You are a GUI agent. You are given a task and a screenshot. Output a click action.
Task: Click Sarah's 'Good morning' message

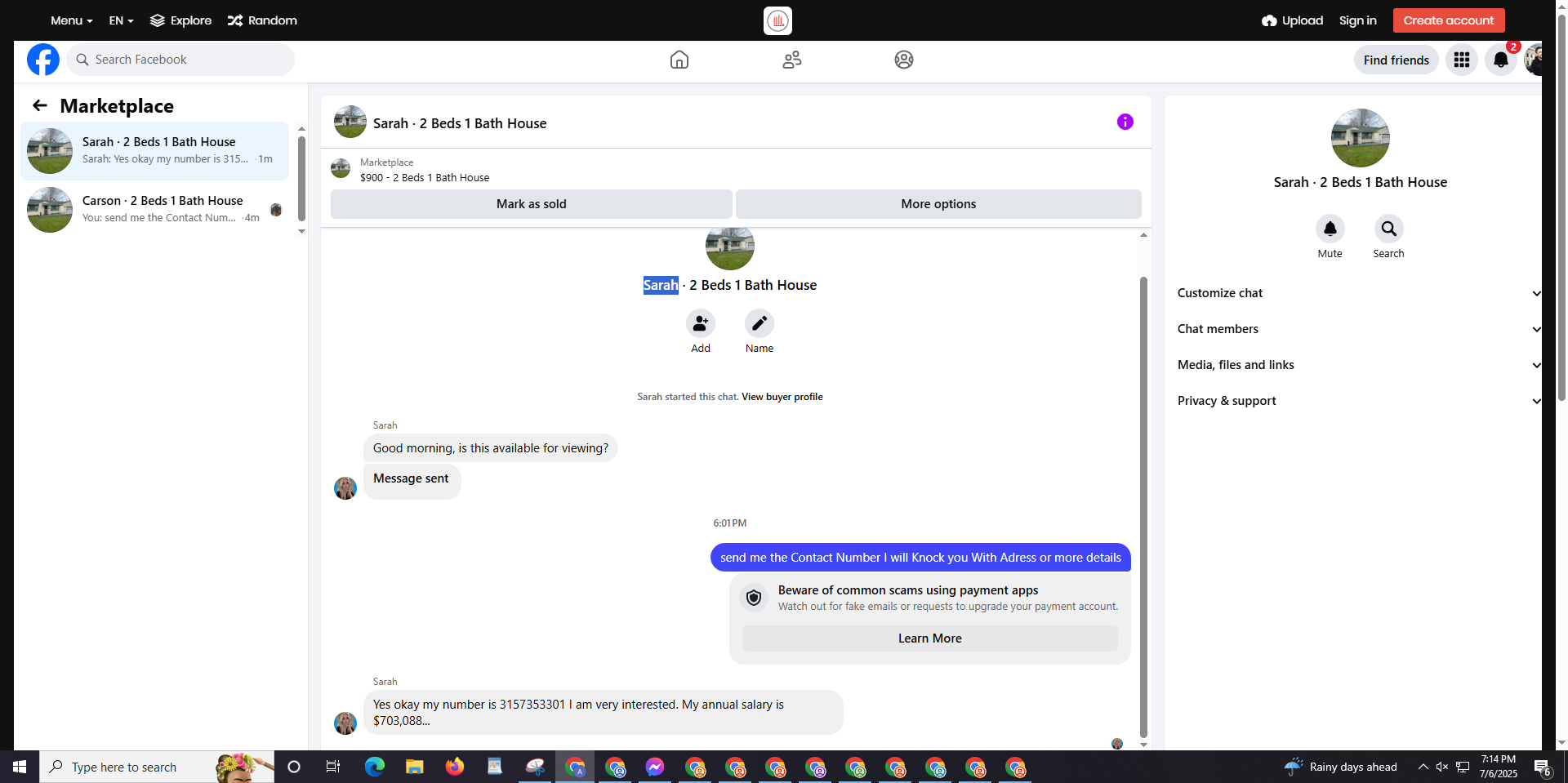[x=491, y=448]
